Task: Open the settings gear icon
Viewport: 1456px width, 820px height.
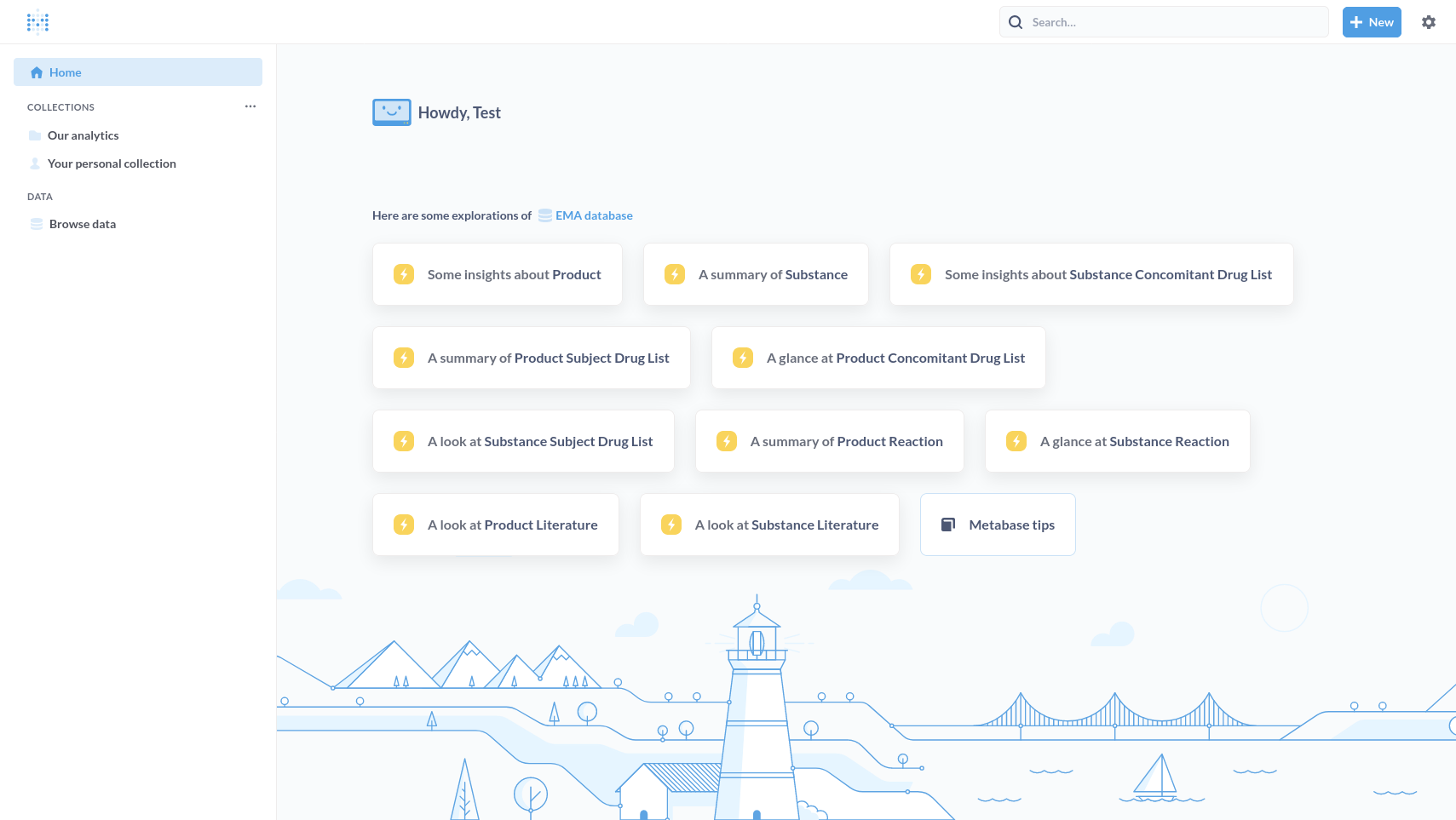Action: [1429, 22]
